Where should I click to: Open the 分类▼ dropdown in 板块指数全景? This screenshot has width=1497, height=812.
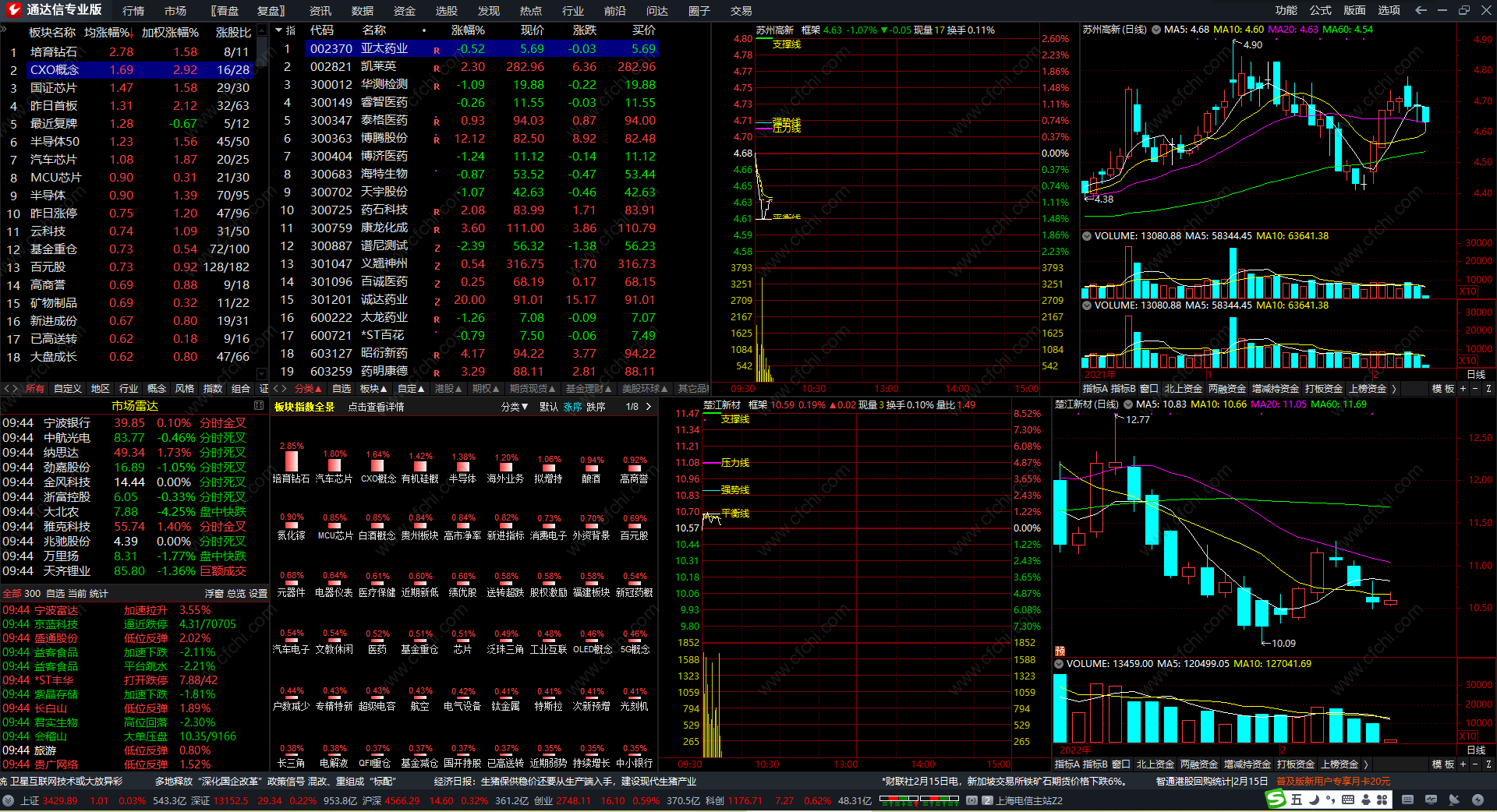click(515, 407)
